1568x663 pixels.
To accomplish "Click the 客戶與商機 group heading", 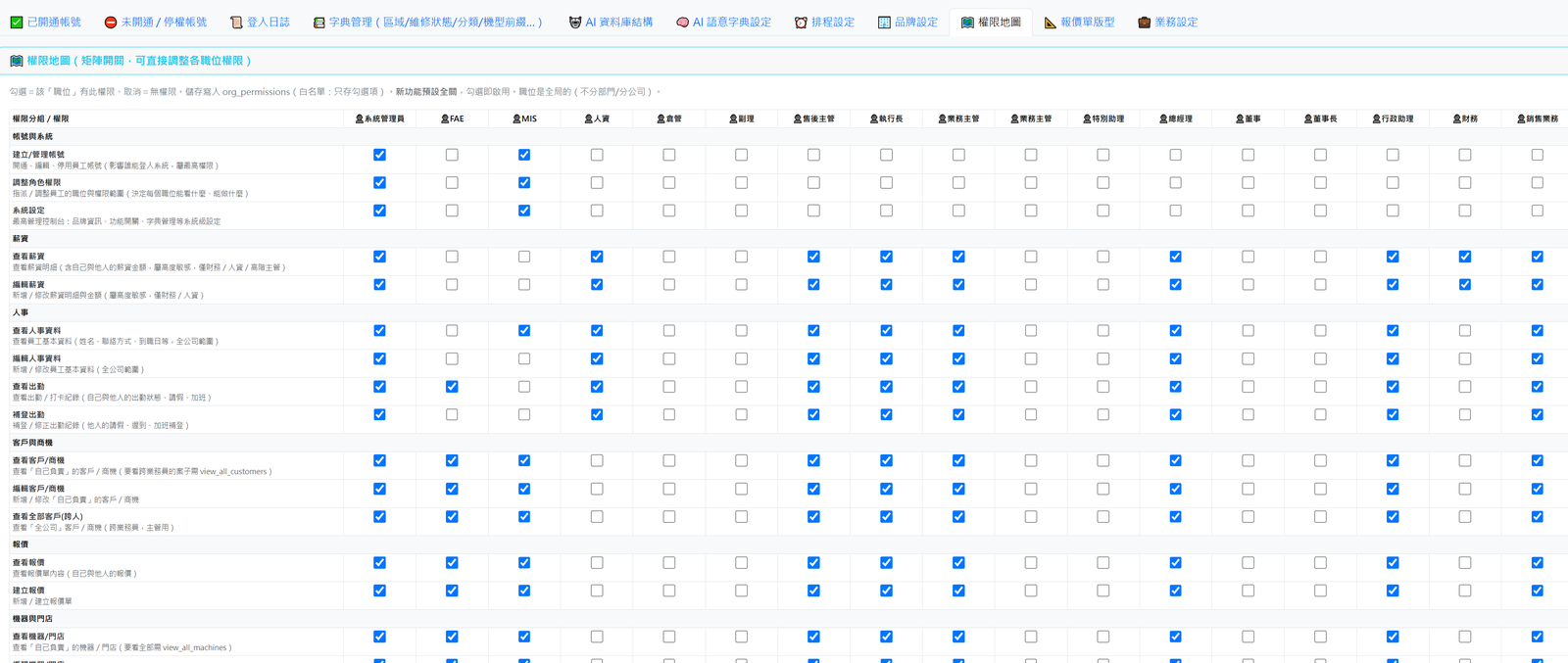I will coord(32,443).
